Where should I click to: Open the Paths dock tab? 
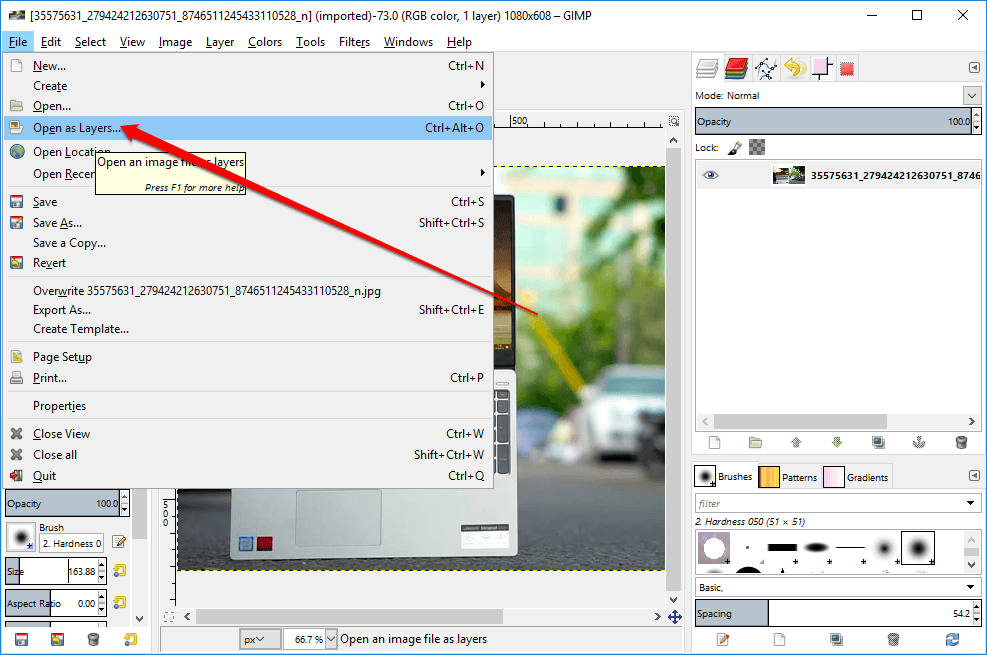[x=765, y=68]
